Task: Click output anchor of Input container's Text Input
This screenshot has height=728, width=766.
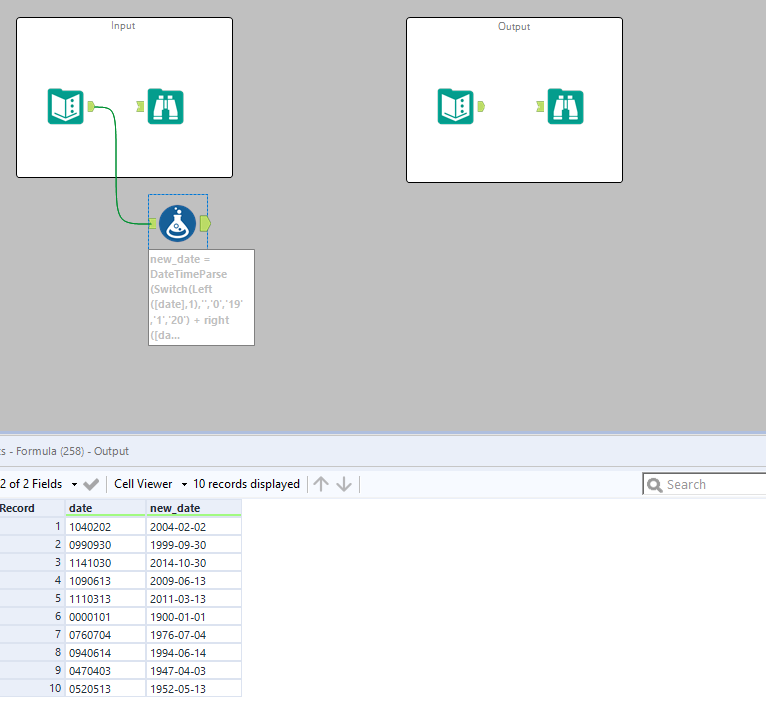Action: [91, 106]
